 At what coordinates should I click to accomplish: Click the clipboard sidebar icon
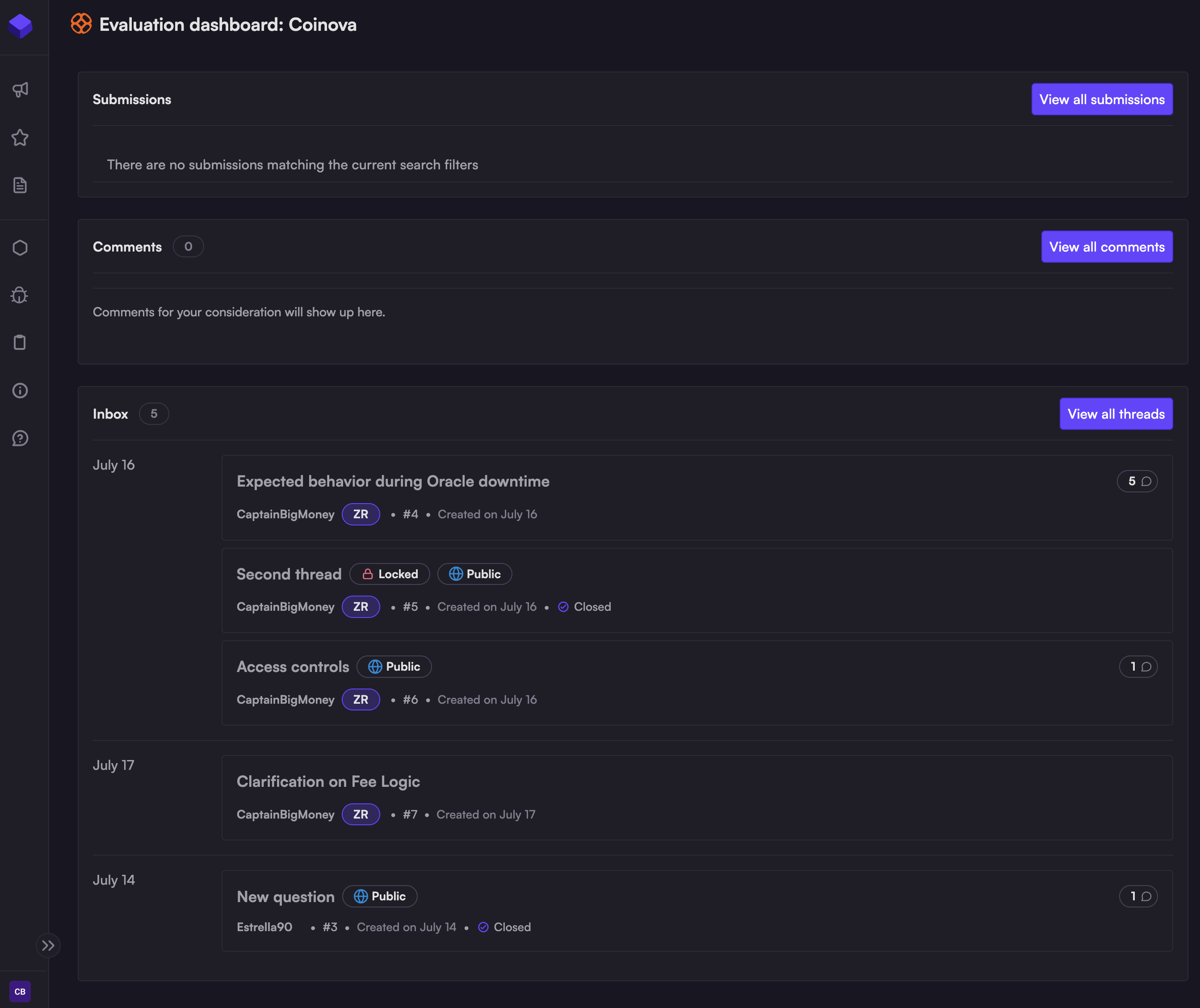click(20, 342)
